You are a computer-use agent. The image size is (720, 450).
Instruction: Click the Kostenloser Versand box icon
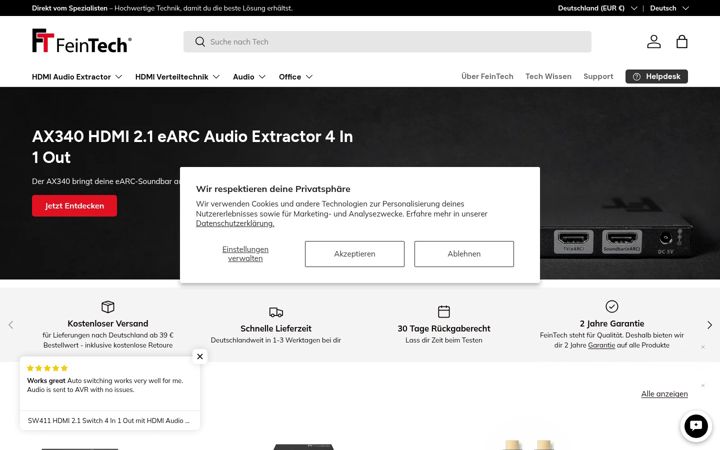pyautogui.click(x=108, y=306)
